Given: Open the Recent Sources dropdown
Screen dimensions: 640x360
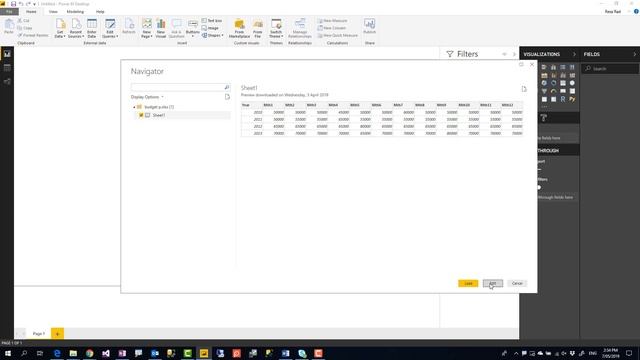Looking at the screenshot, I should pos(76,29).
